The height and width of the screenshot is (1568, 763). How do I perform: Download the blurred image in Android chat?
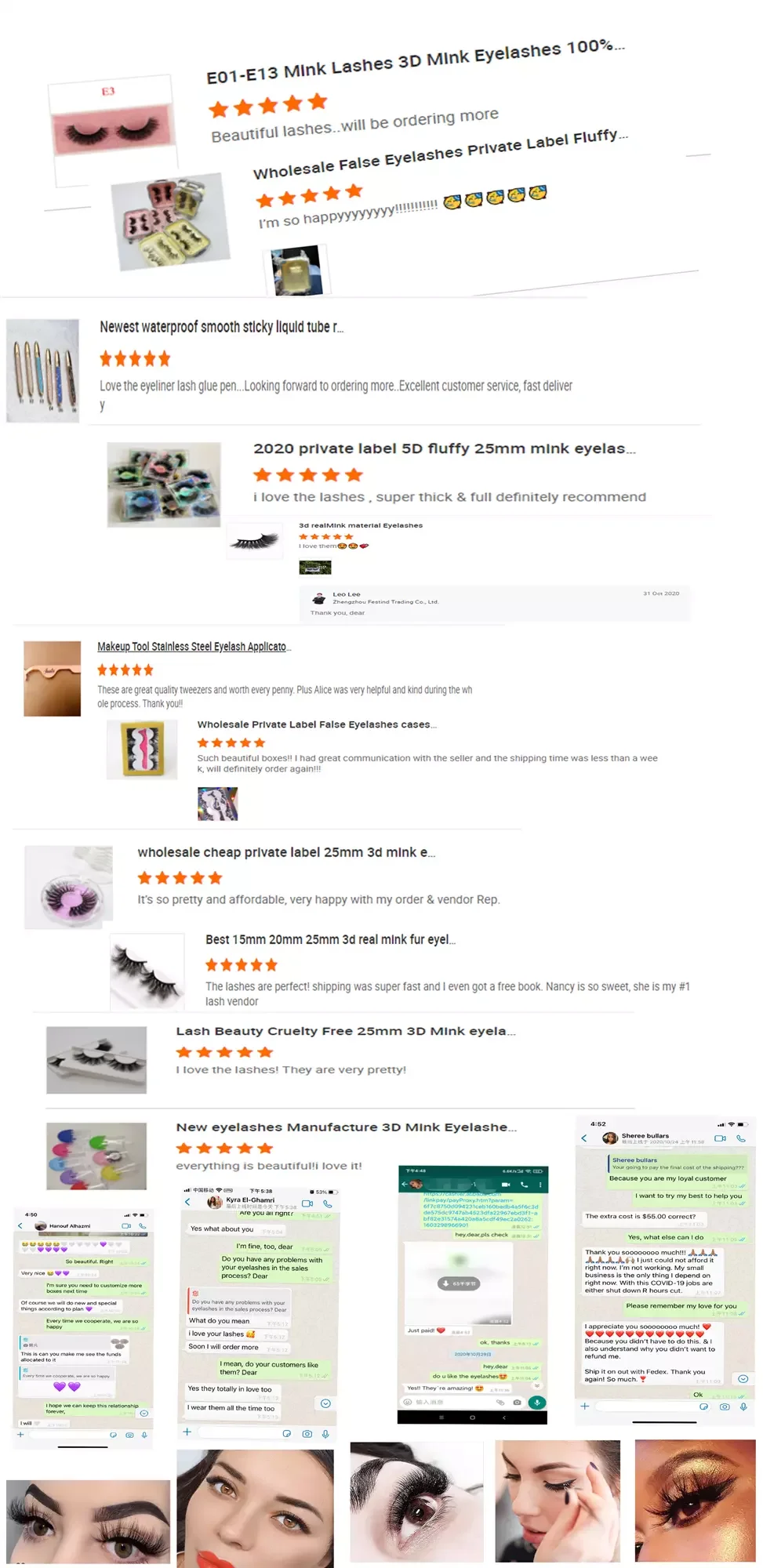(460, 1283)
